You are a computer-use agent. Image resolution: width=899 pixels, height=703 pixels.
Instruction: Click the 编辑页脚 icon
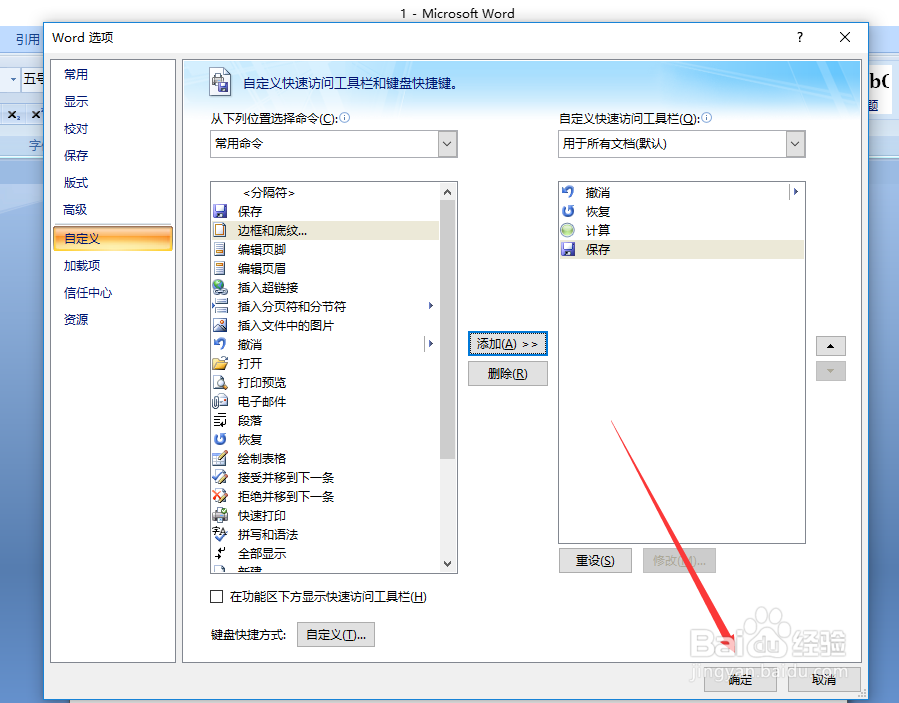tap(220, 249)
